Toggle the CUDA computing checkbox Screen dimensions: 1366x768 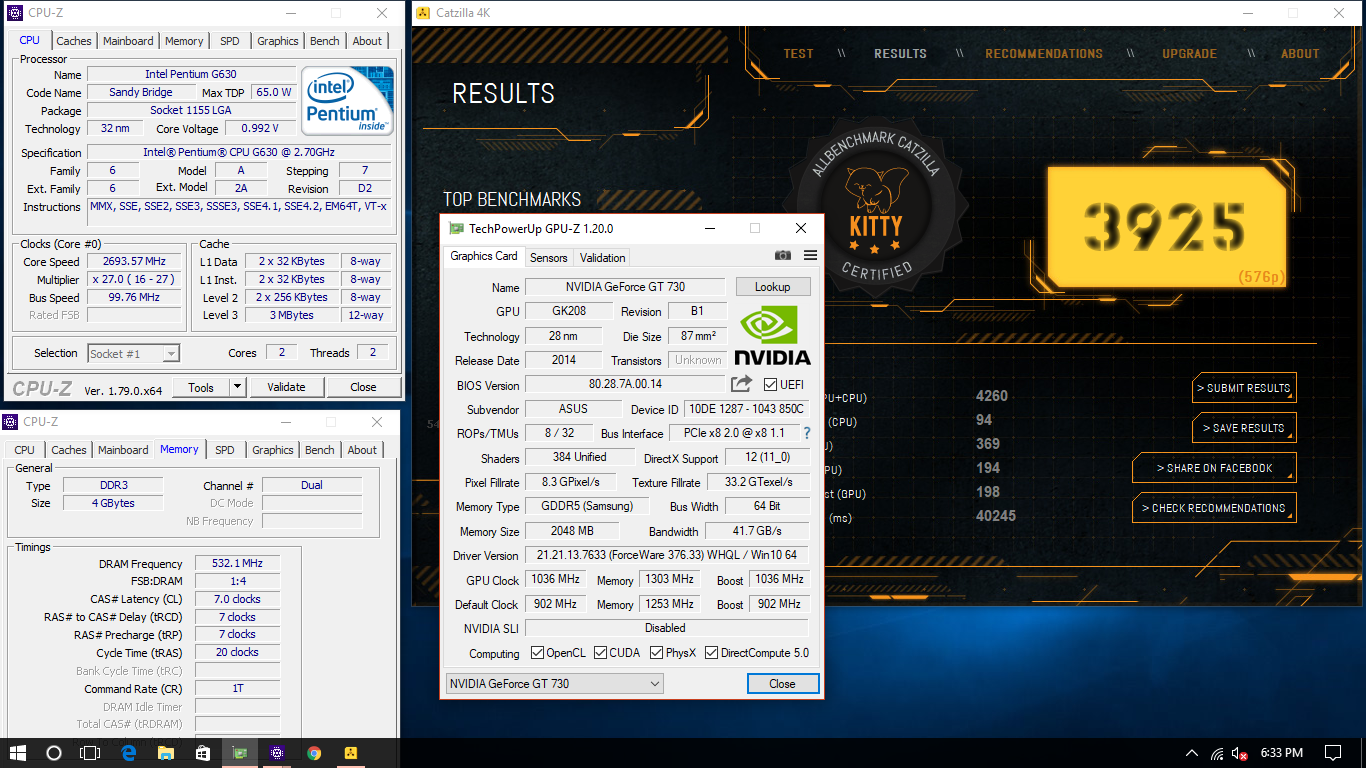pyautogui.click(x=601, y=653)
